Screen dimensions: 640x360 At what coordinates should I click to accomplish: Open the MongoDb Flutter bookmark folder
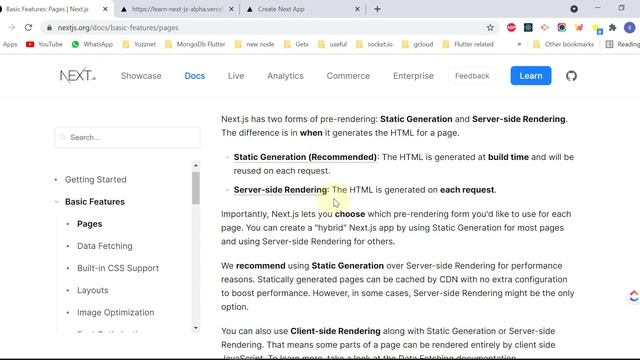coord(195,44)
